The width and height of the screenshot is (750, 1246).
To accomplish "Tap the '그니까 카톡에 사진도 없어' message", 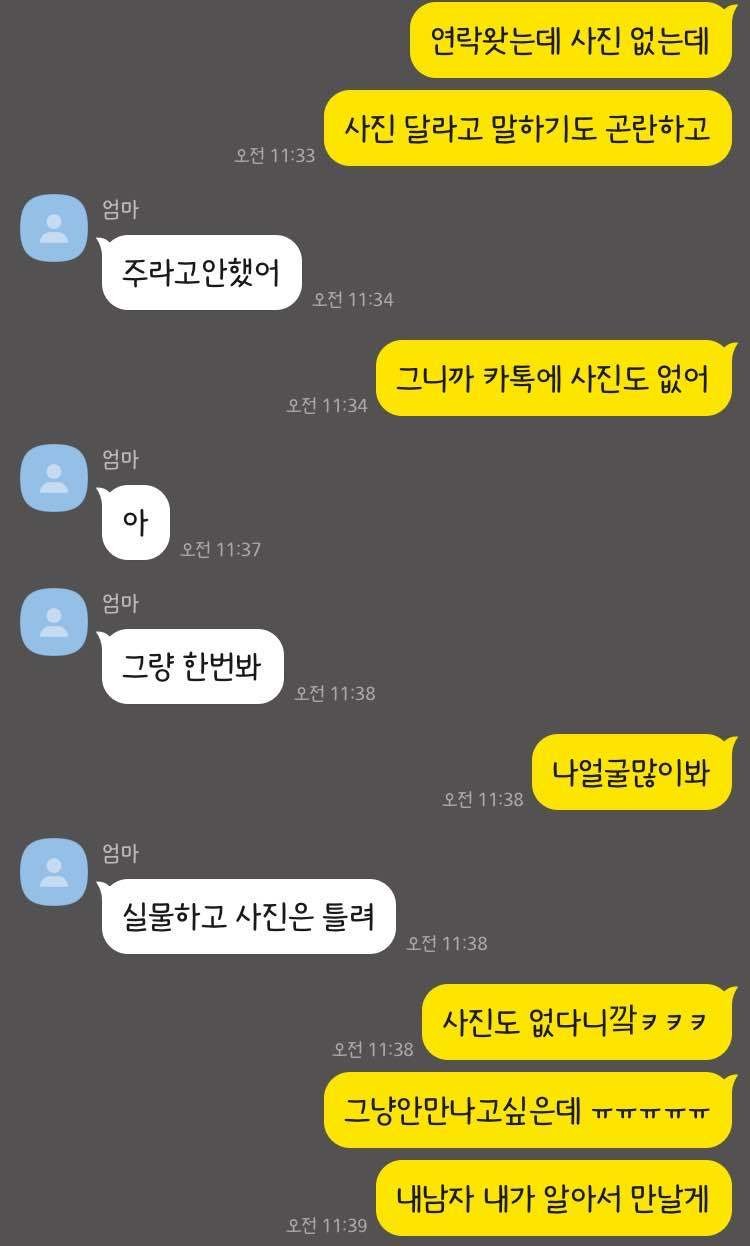I will (556, 378).
